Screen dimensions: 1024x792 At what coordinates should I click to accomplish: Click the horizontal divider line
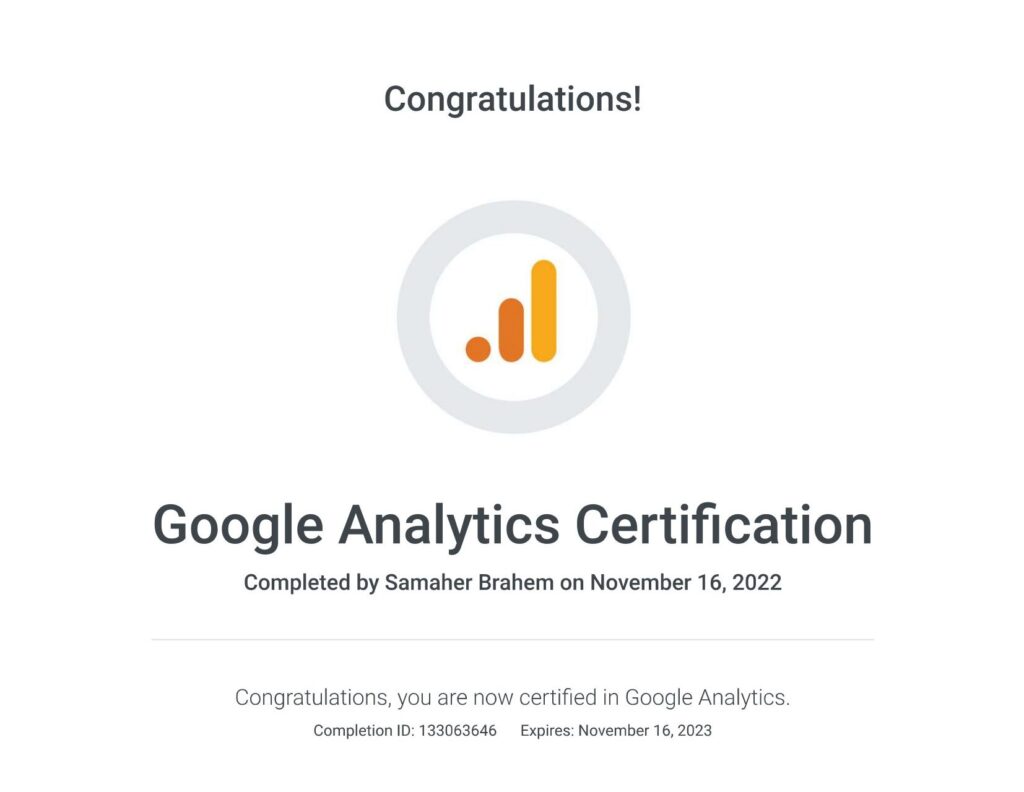click(x=512, y=639)
